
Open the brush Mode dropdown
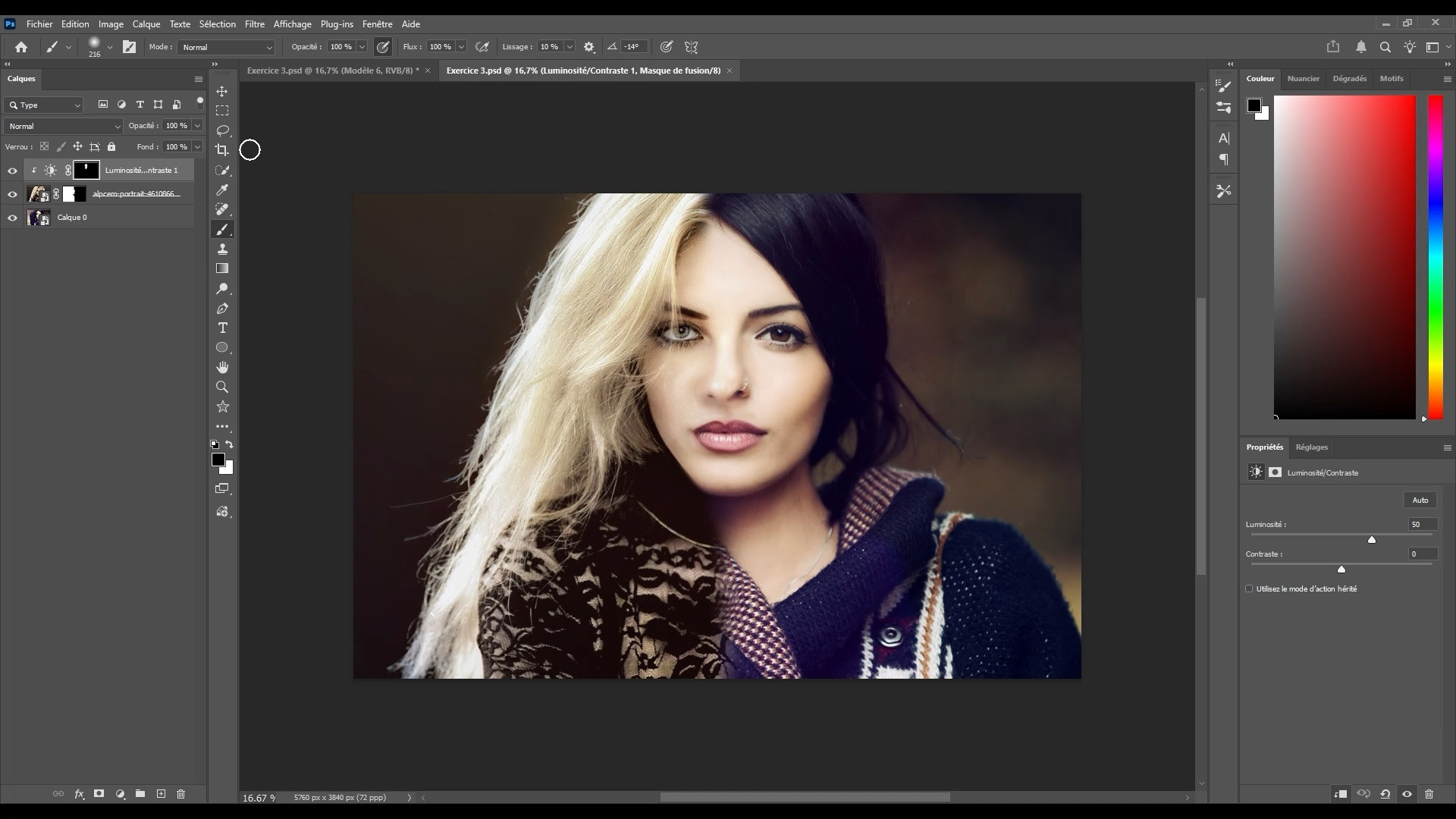226,47
